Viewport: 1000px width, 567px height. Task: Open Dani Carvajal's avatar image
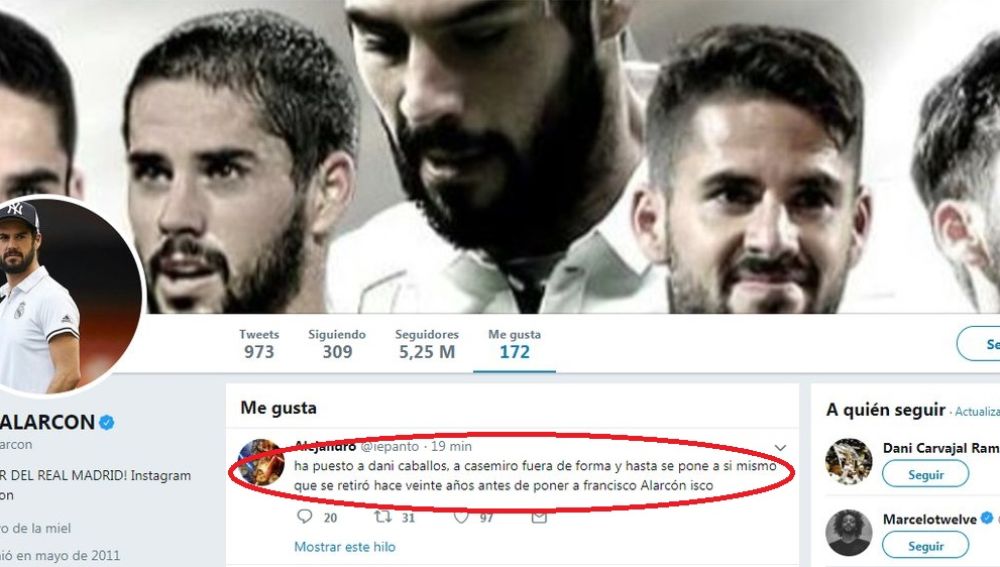tap(848, 462)
